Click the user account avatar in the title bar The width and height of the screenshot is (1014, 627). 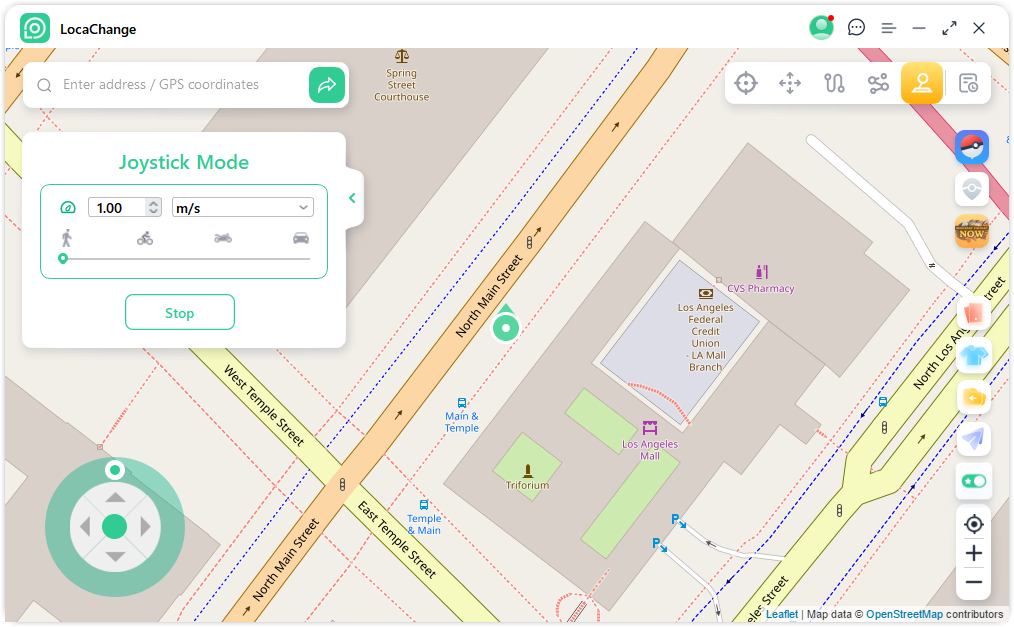821,27
